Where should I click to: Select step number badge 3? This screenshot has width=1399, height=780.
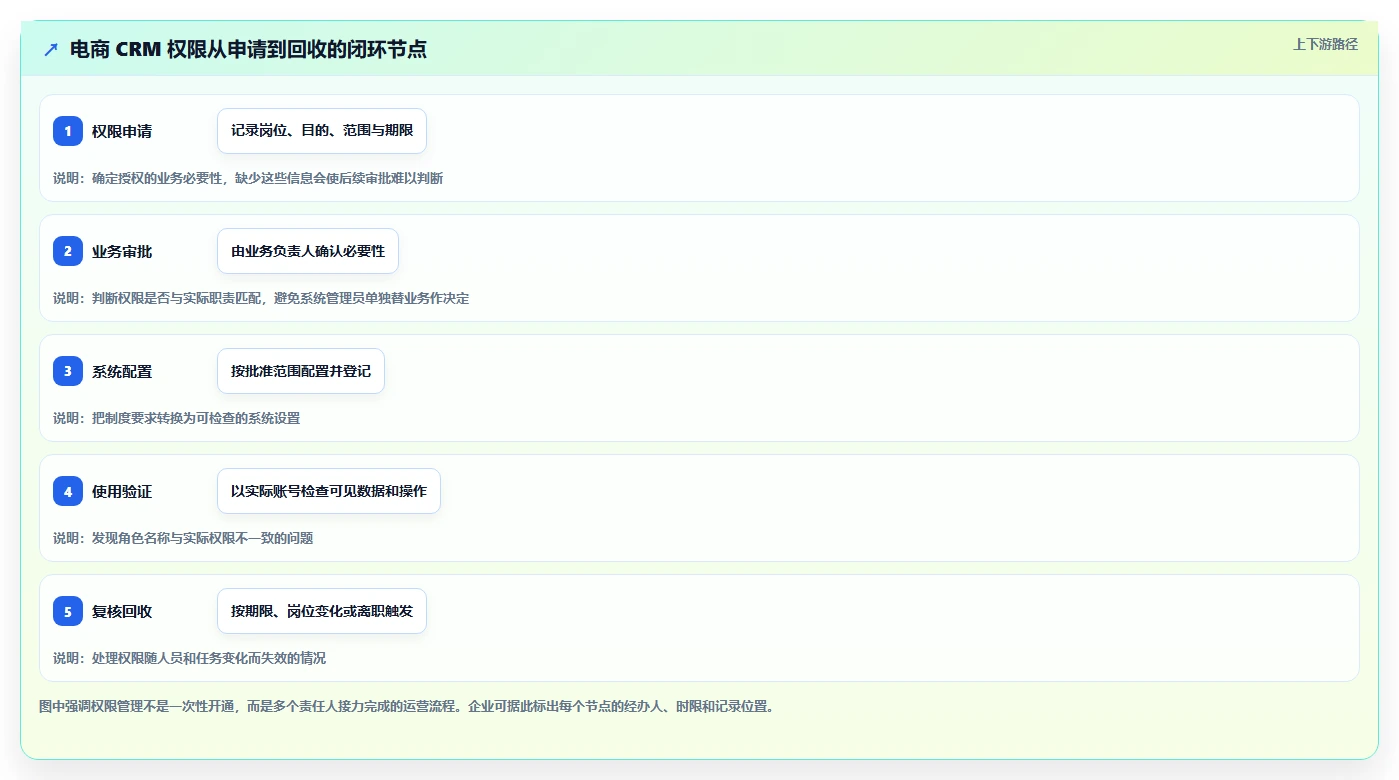(68, 371)
